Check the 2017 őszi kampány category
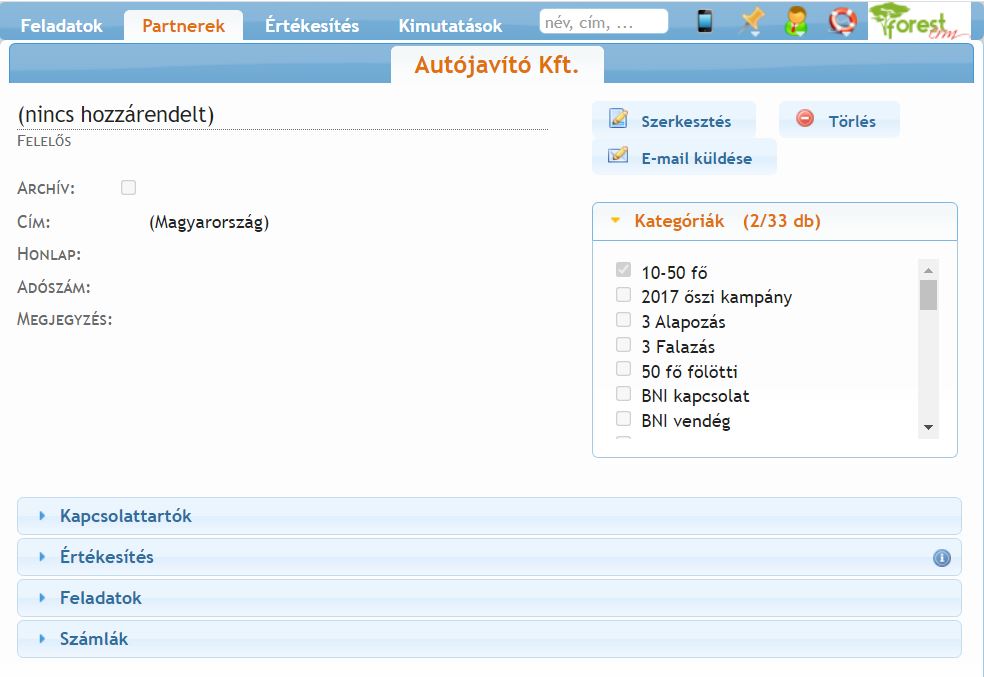The image size is (984, 677). point(624,295)
